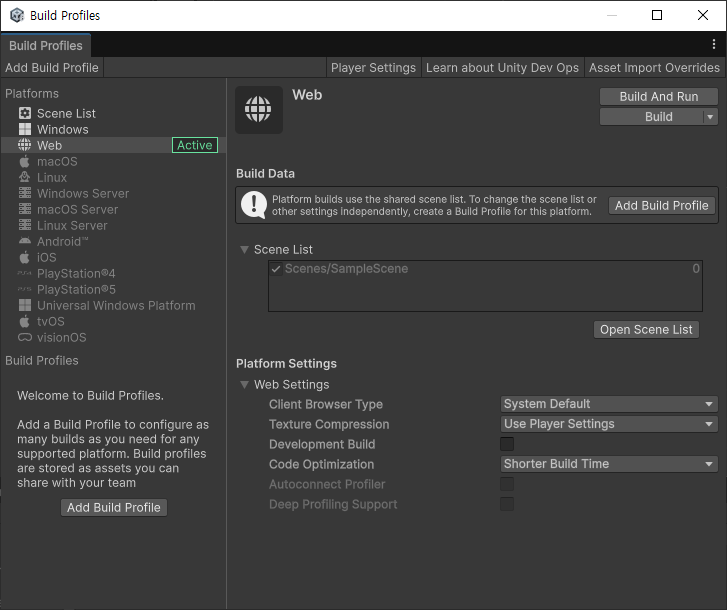Click the Universal Windows Platform icon
This screenshot has height=610, width=727.
(x=25, y=305)
